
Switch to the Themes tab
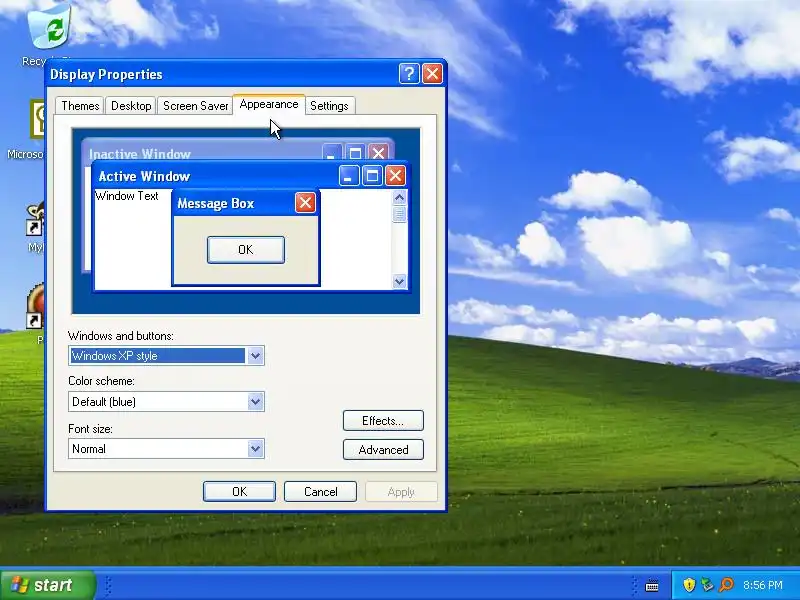[x=80, y=106]
